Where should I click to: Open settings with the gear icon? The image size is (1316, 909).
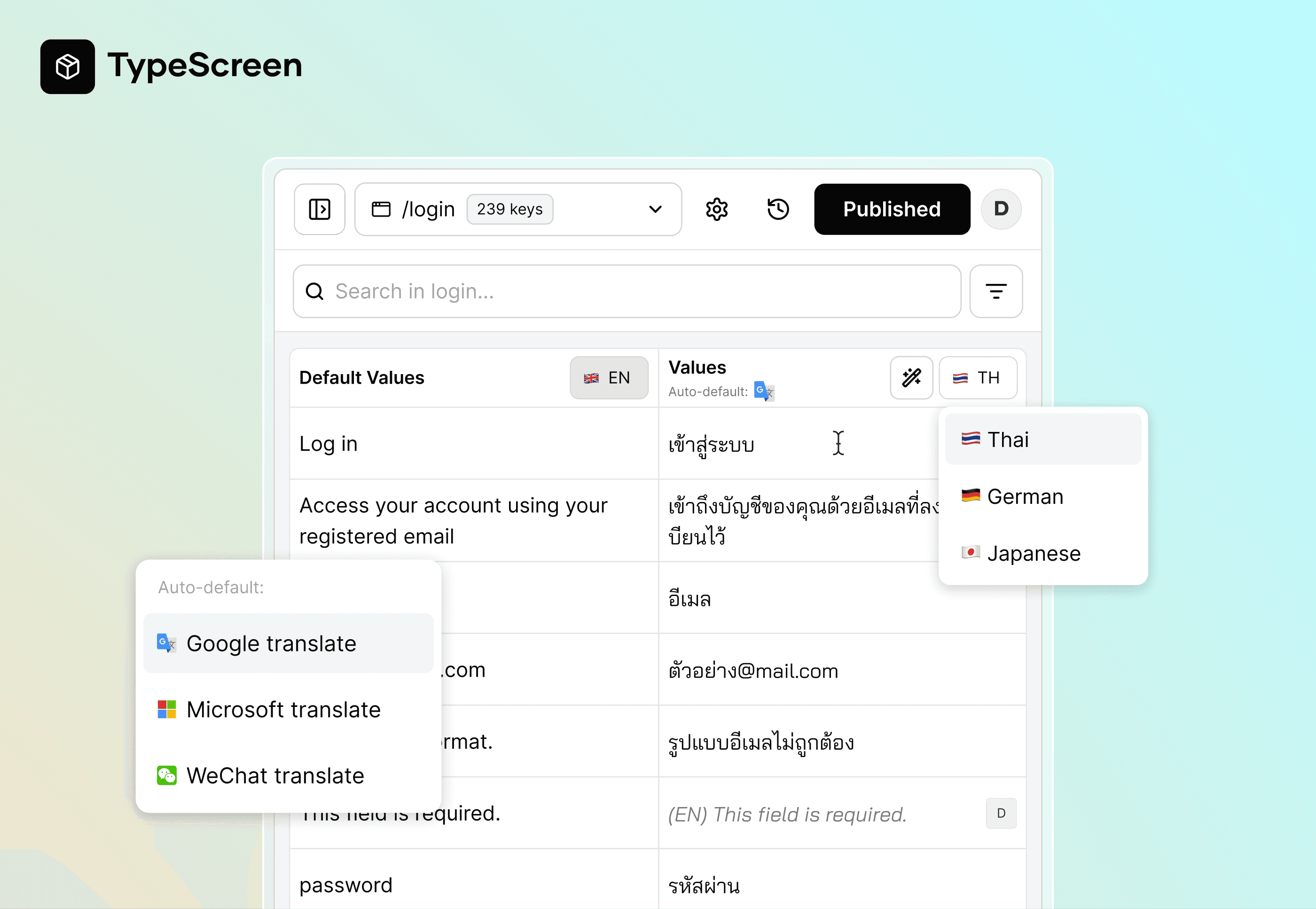(x=716, y=209)
